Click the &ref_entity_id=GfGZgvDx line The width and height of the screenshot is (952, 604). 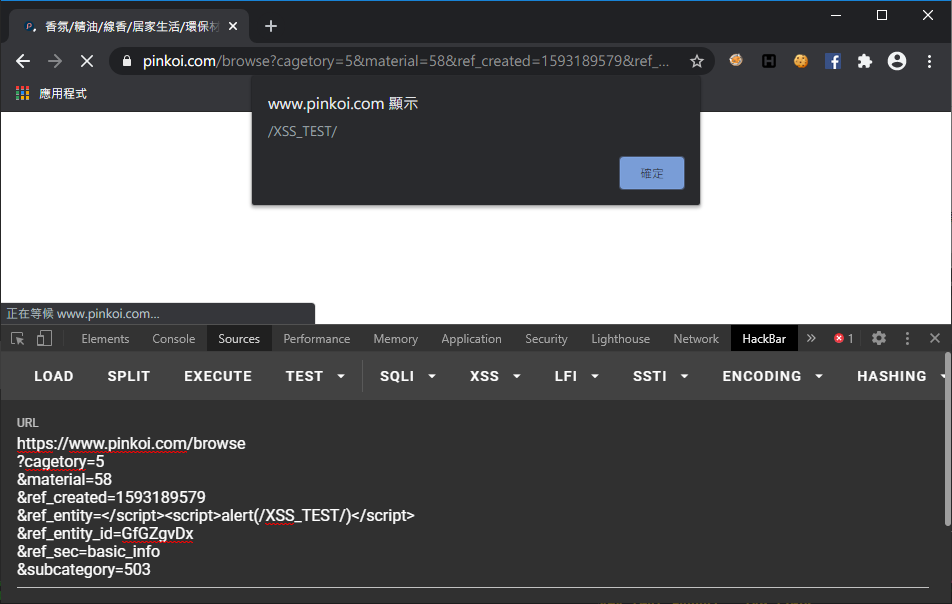[x=105, y=534]
